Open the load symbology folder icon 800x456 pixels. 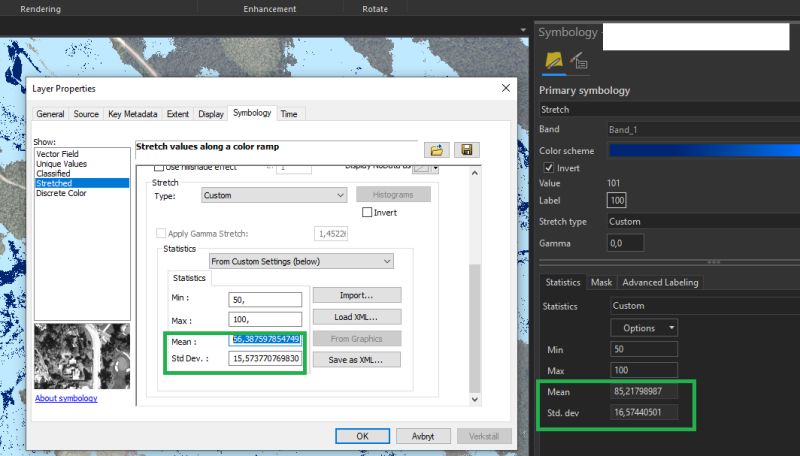[436, 150]
